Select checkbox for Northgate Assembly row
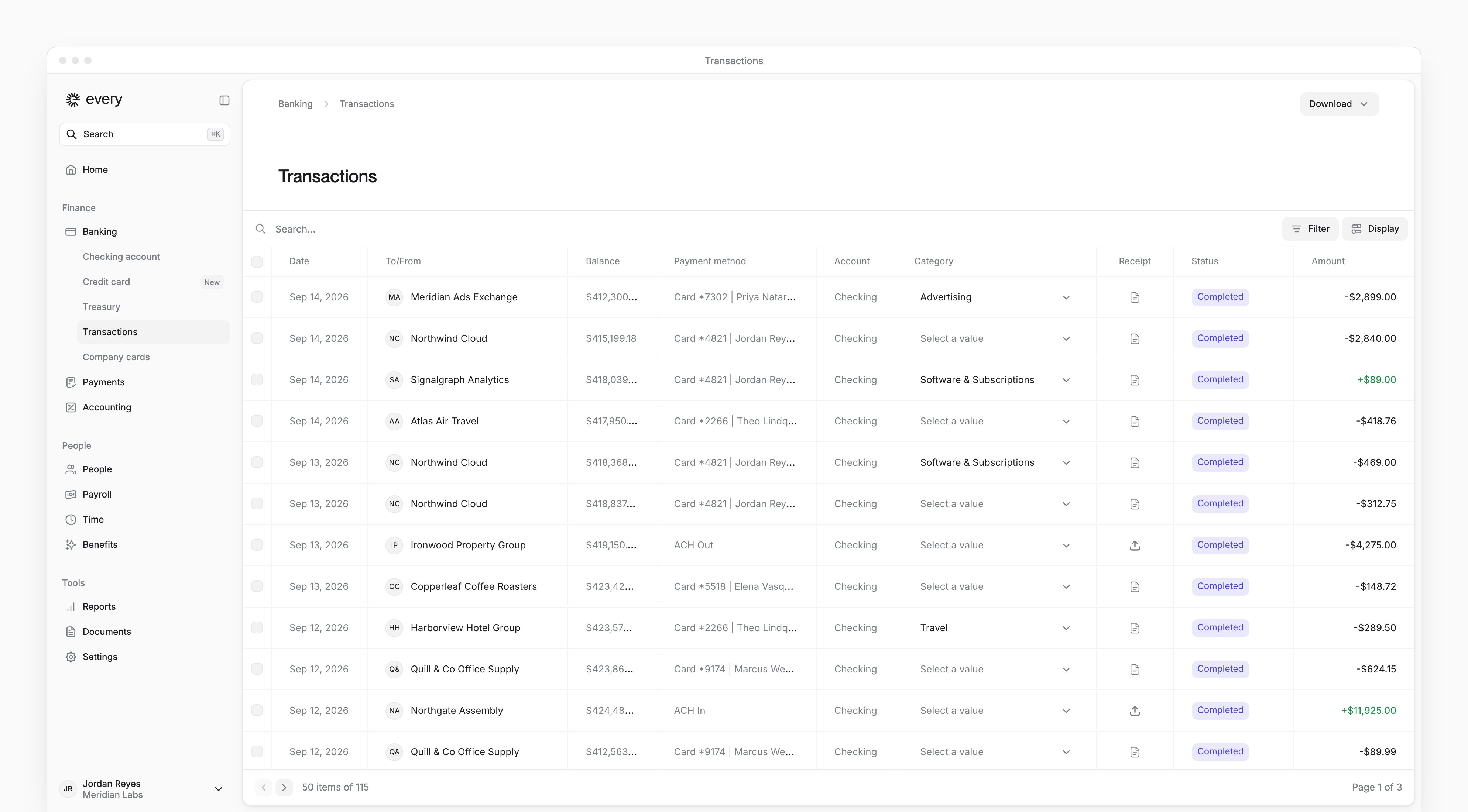 [x=257, y=710]
